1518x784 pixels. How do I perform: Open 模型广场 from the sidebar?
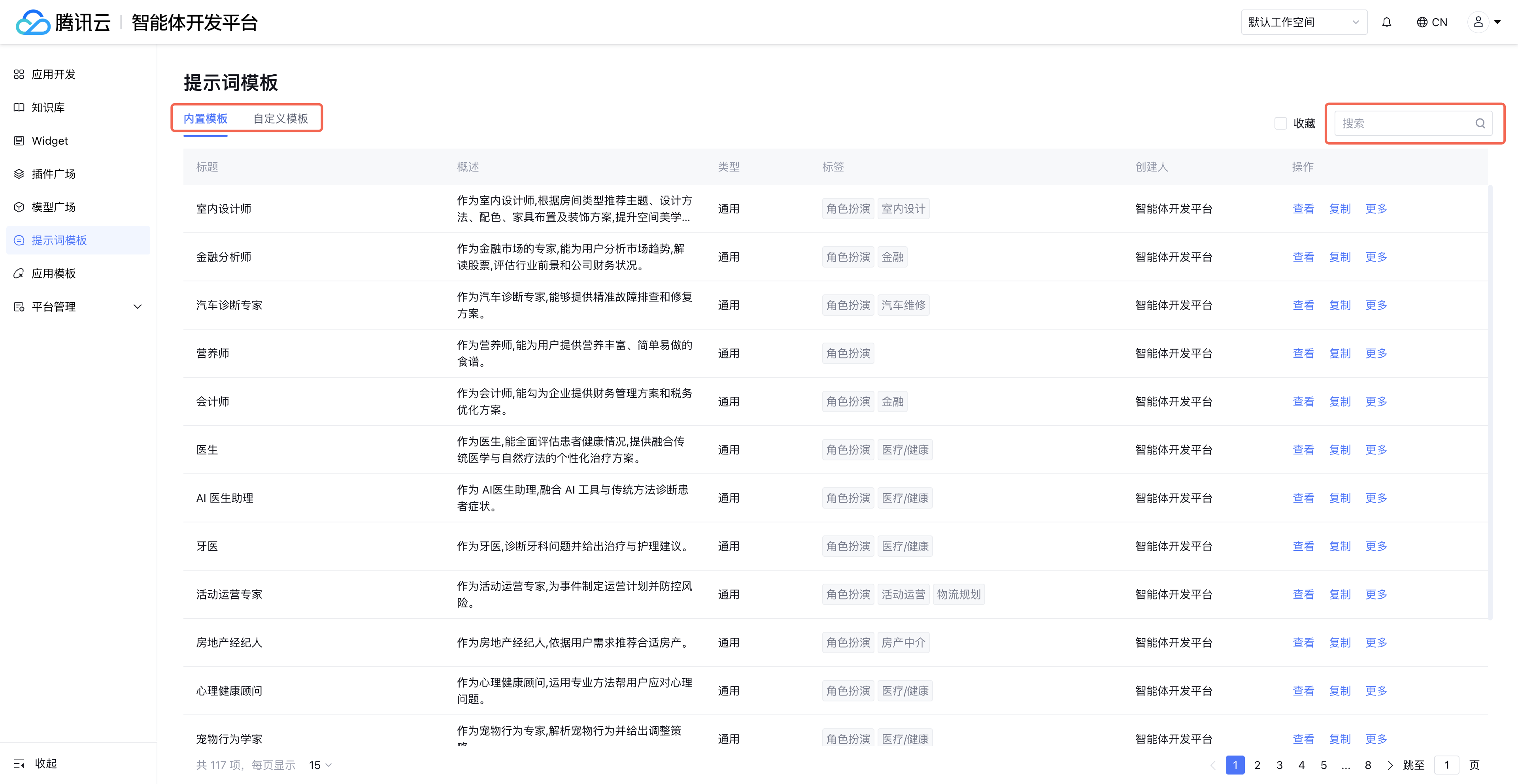[53, 207]
